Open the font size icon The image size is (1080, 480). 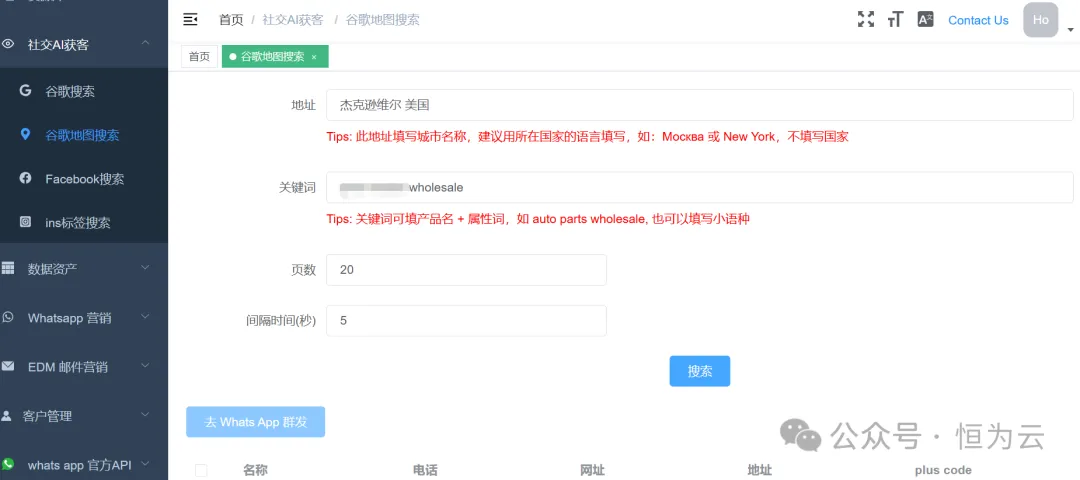(x=895, y=19)
